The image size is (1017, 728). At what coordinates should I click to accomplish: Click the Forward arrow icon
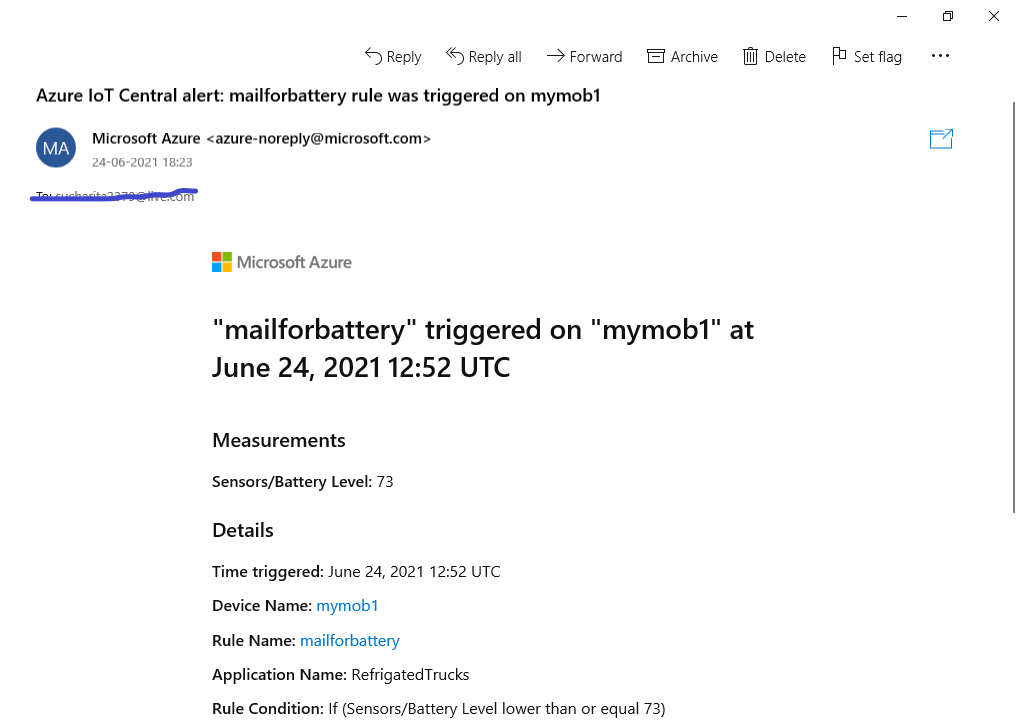pyautogui.click(x=555, y=56)
